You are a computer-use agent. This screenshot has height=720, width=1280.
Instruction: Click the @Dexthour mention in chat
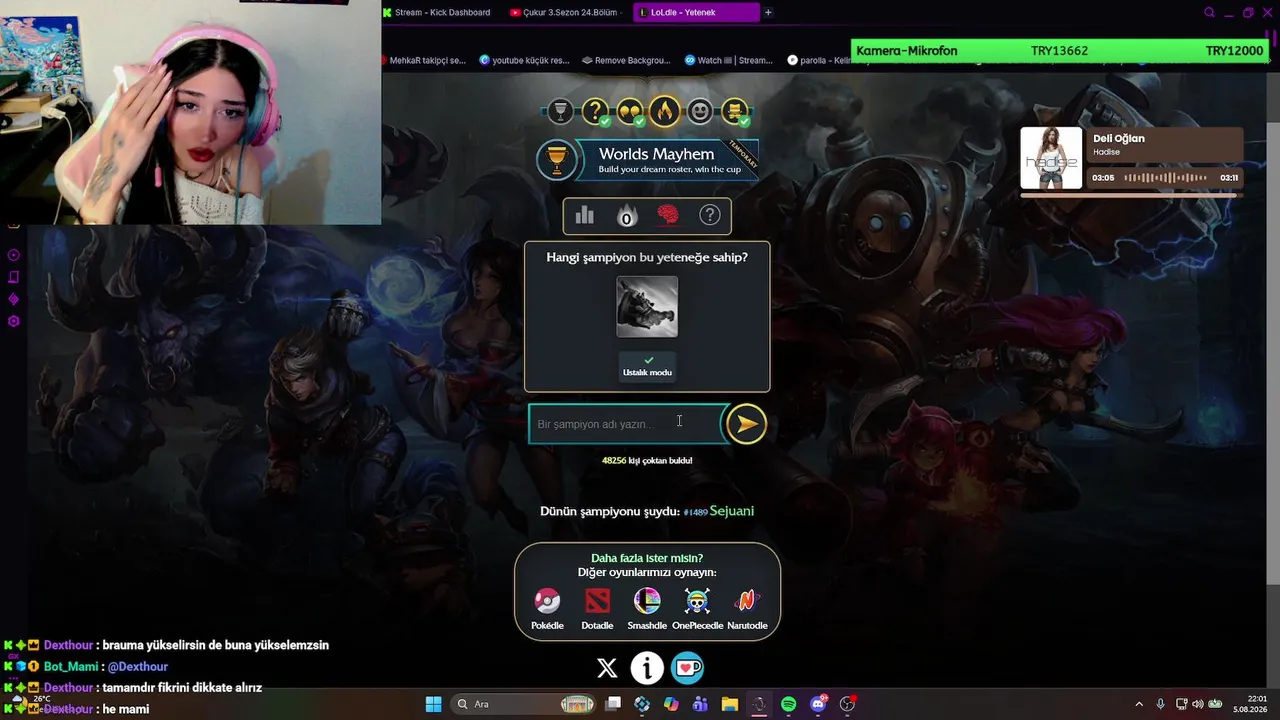(138, 667)
